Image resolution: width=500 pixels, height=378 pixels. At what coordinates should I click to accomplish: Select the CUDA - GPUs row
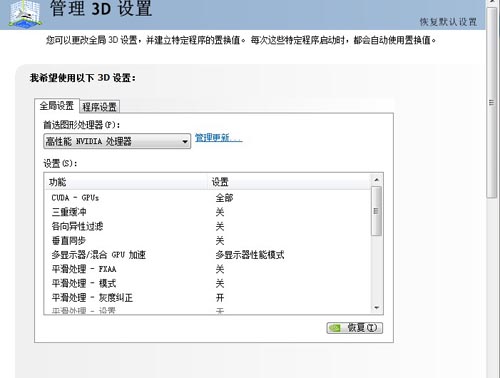(207, 198)
